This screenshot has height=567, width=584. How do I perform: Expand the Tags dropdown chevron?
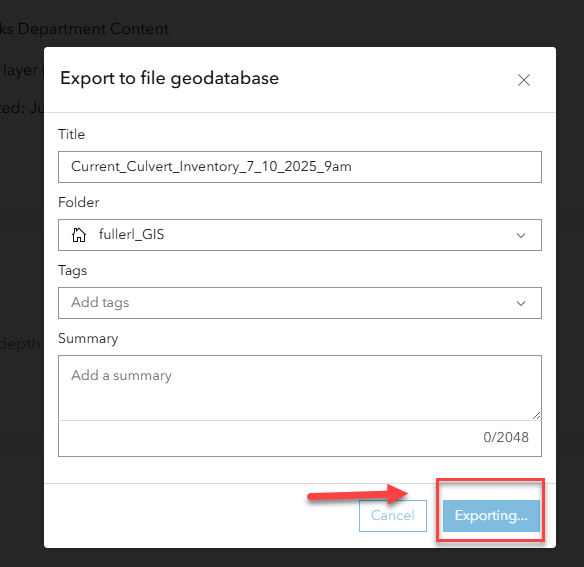point(521,303)
